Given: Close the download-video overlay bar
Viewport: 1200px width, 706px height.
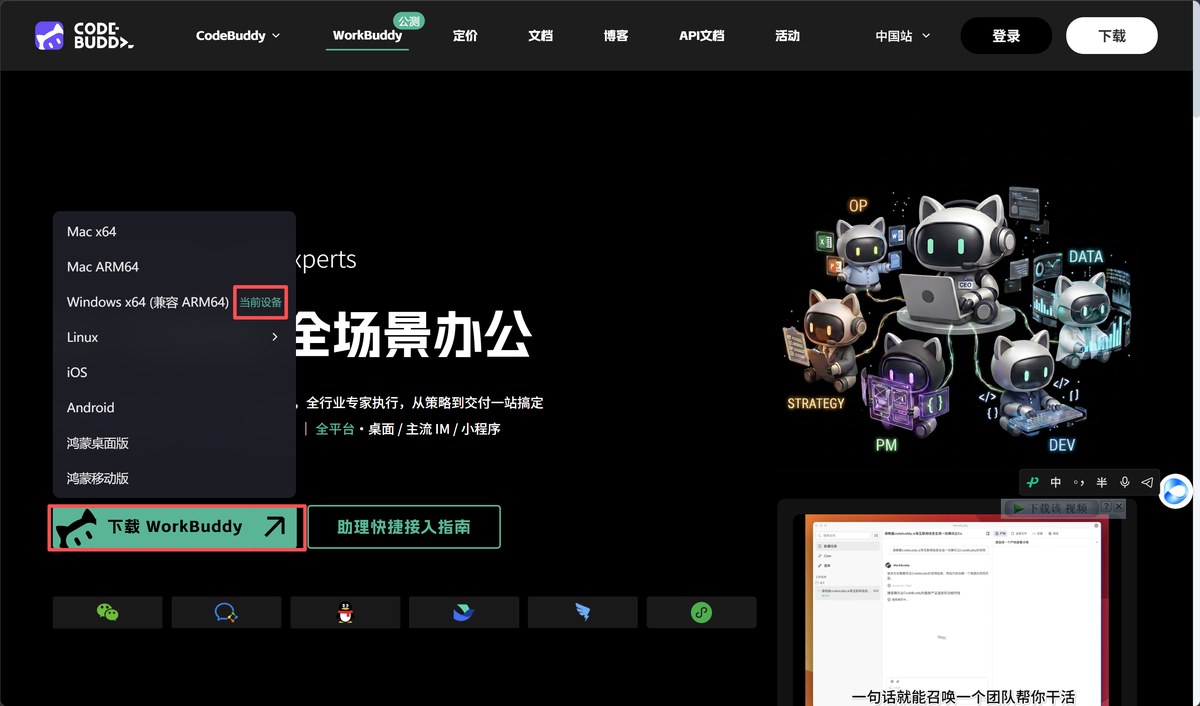Looking at the screenshot, I should (1119, 508).
